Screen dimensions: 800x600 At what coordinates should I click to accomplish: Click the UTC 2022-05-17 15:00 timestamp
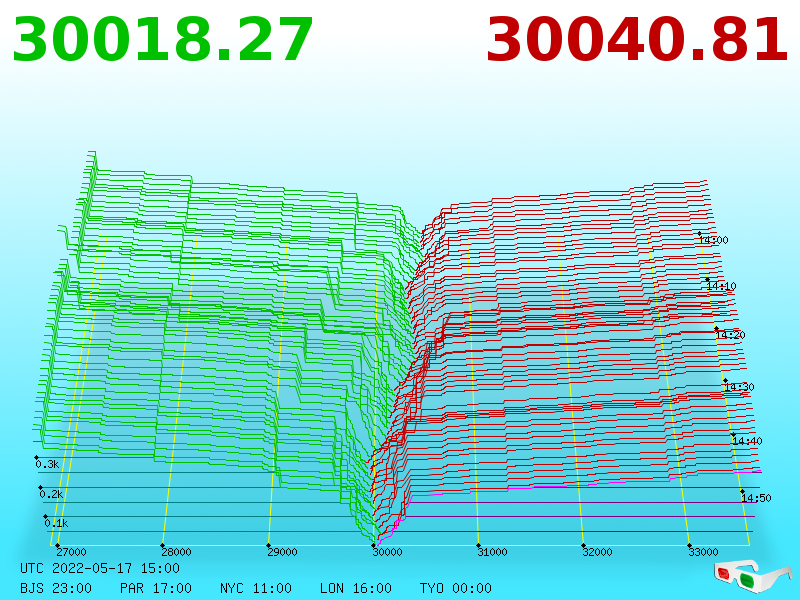tap(100, 568)
